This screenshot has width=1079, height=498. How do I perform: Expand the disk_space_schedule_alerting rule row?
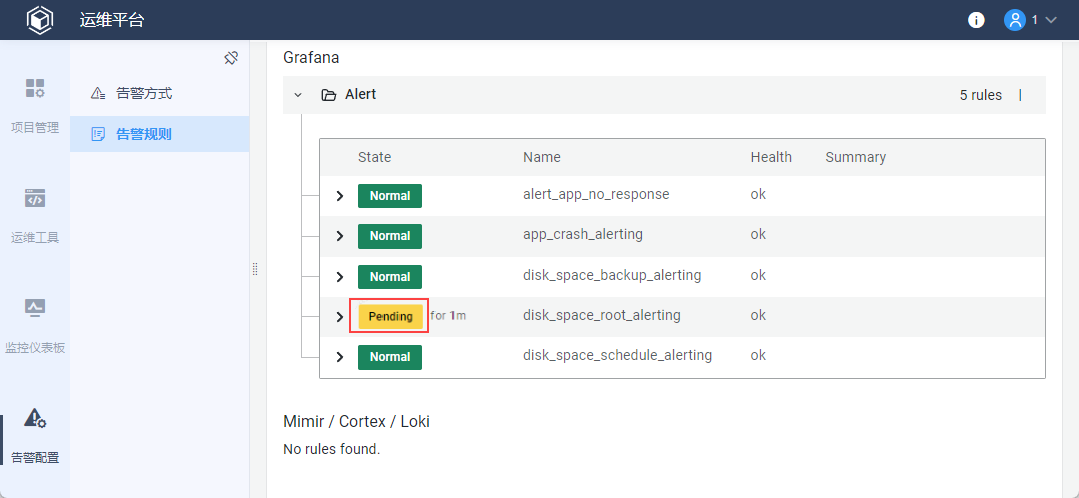point(340,357)
